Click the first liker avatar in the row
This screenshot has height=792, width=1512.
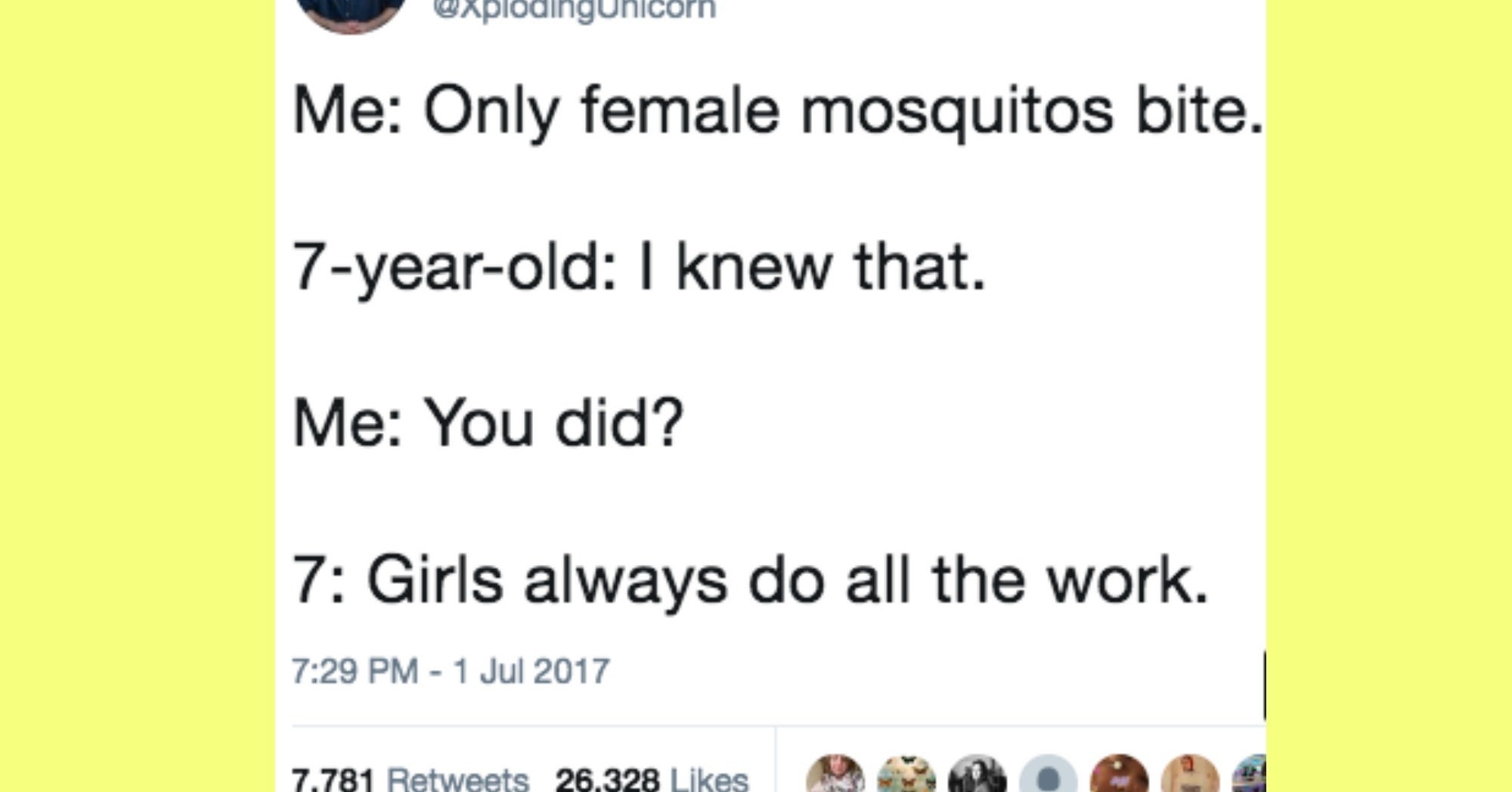pyautogui.click(x=835, y=775)
